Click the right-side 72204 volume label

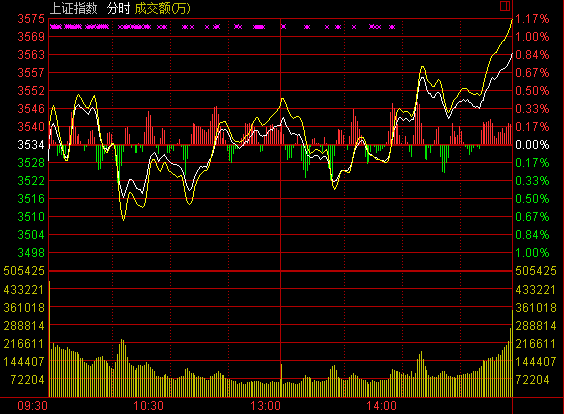pyautogui.click(x=532, y=379)
